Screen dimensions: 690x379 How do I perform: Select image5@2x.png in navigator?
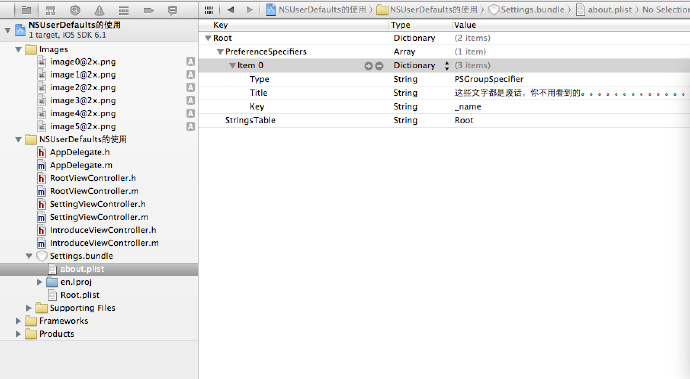pyautogui.click(x=83, y=126)
